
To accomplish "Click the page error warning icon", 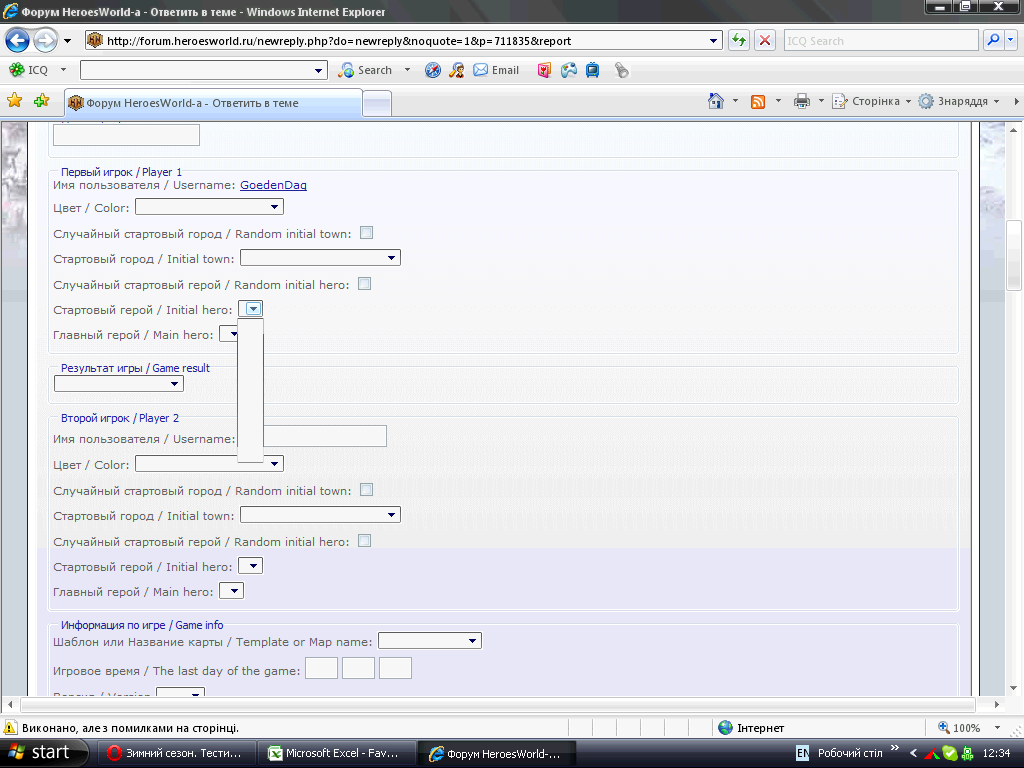I will click(10, 728).
